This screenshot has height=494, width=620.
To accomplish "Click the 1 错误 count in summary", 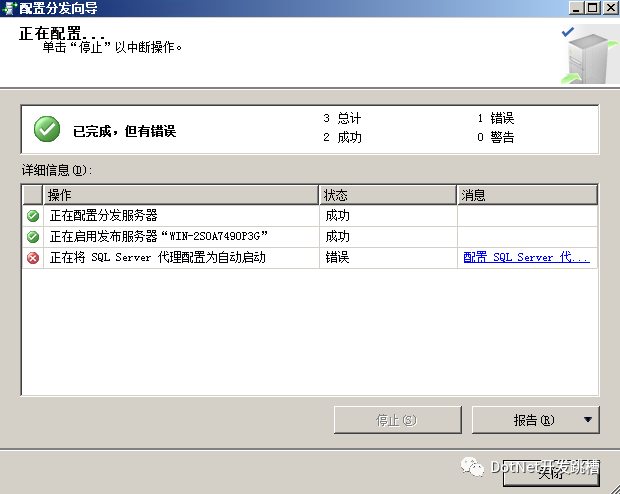I will point(495,118).
